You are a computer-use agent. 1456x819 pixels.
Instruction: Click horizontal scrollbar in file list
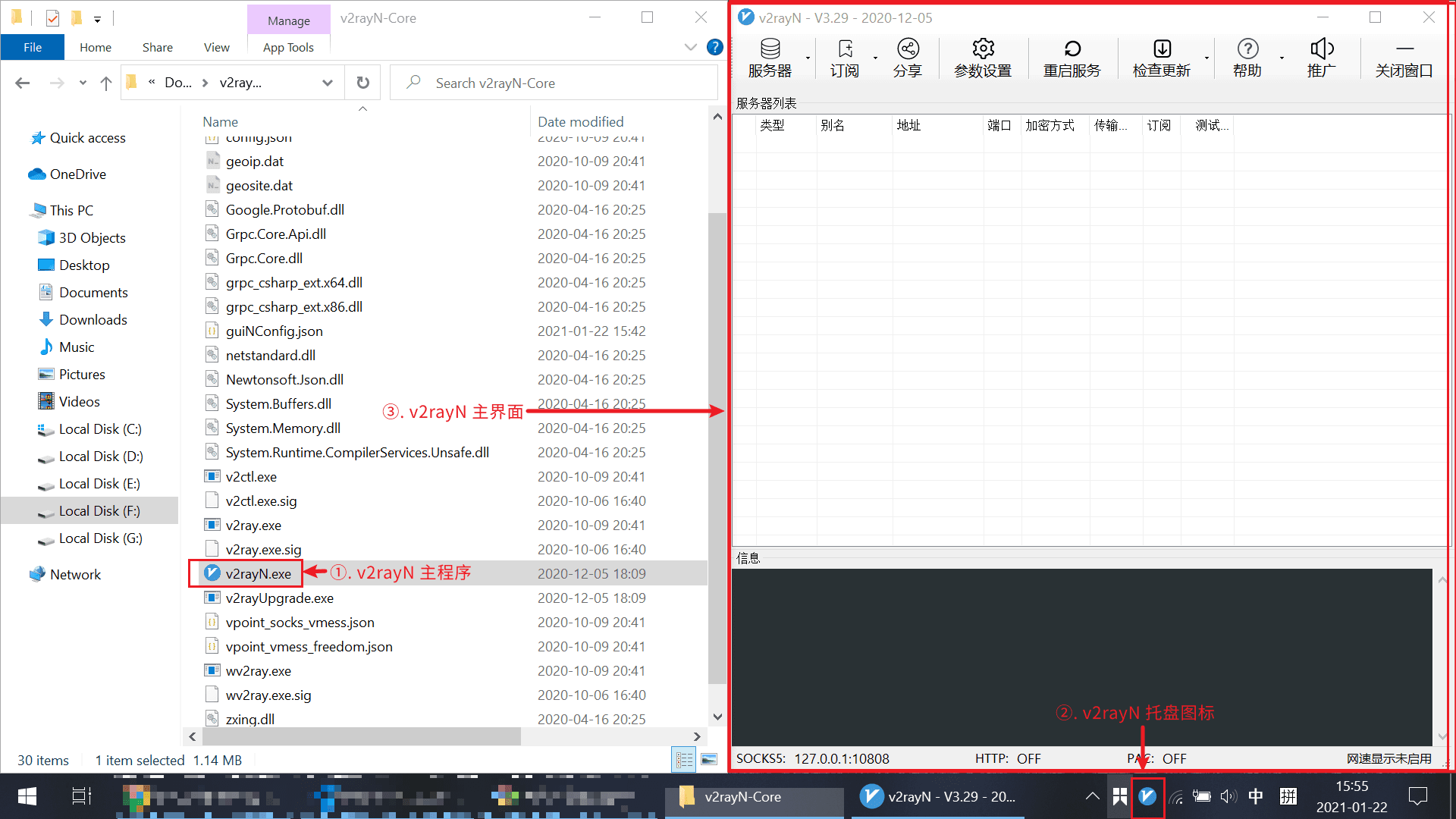coord(362,736)
